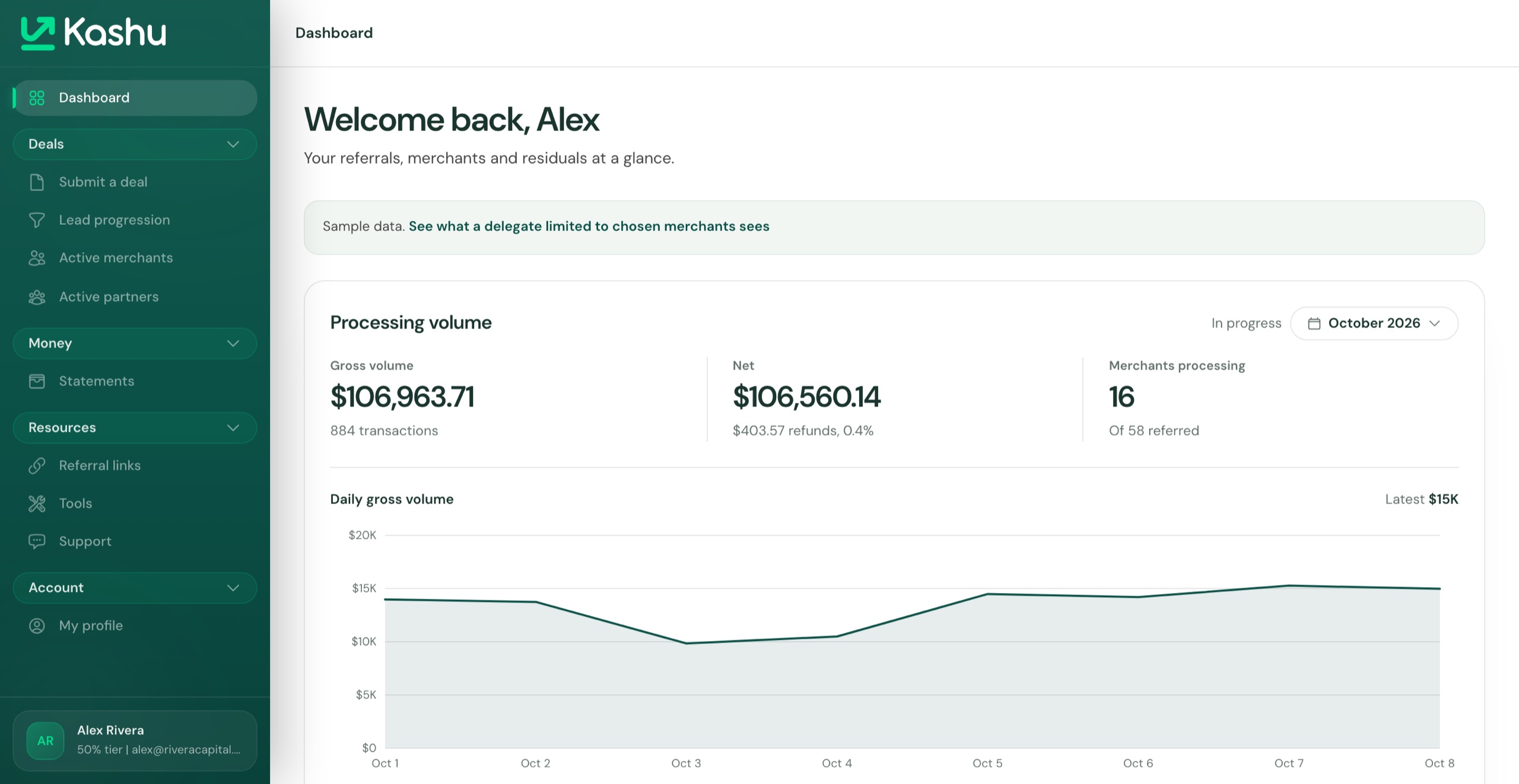Click the Merchants processing count 16
The width and height of the screenshot is (1519, 784).
1121,397
